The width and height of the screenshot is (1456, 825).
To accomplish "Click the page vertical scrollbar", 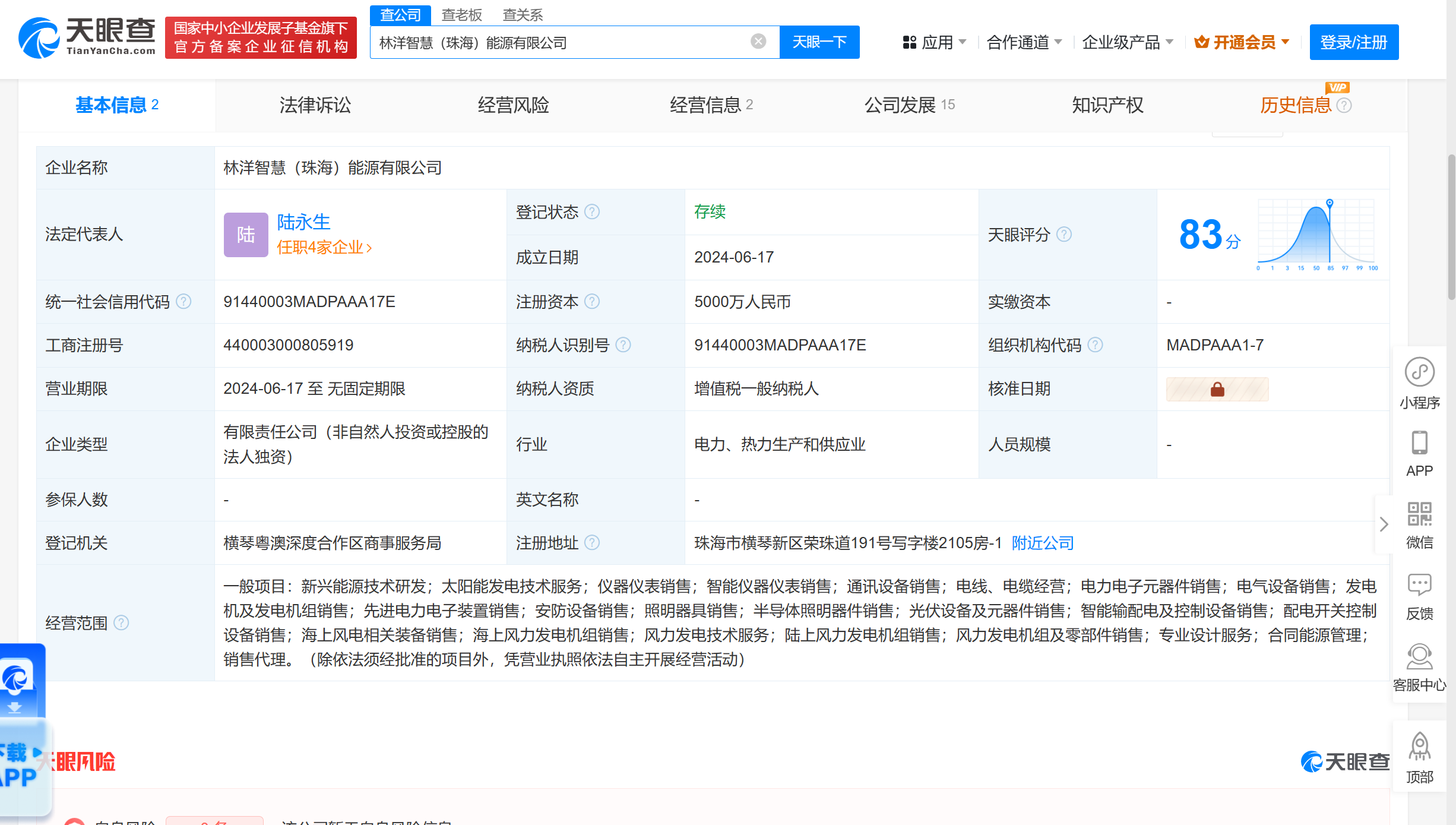I will (1451, 227).
